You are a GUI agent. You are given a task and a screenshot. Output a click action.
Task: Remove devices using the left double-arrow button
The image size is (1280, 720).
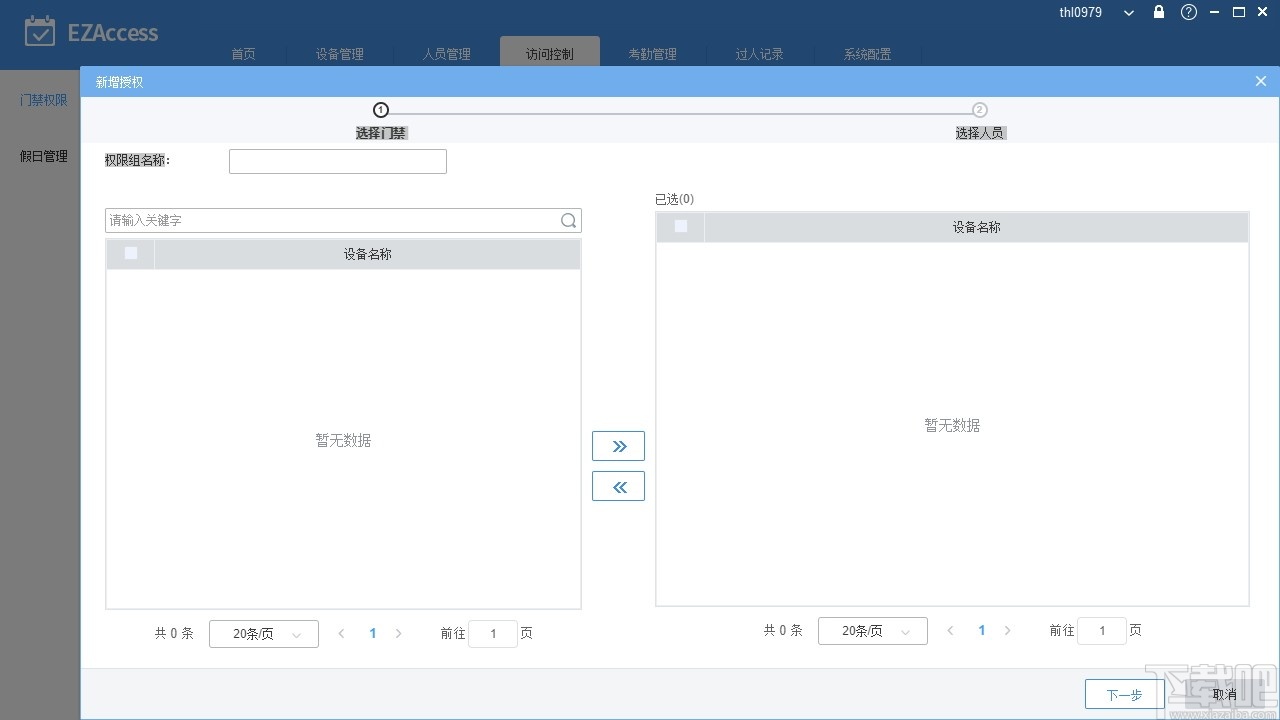(x=618, y=486)
